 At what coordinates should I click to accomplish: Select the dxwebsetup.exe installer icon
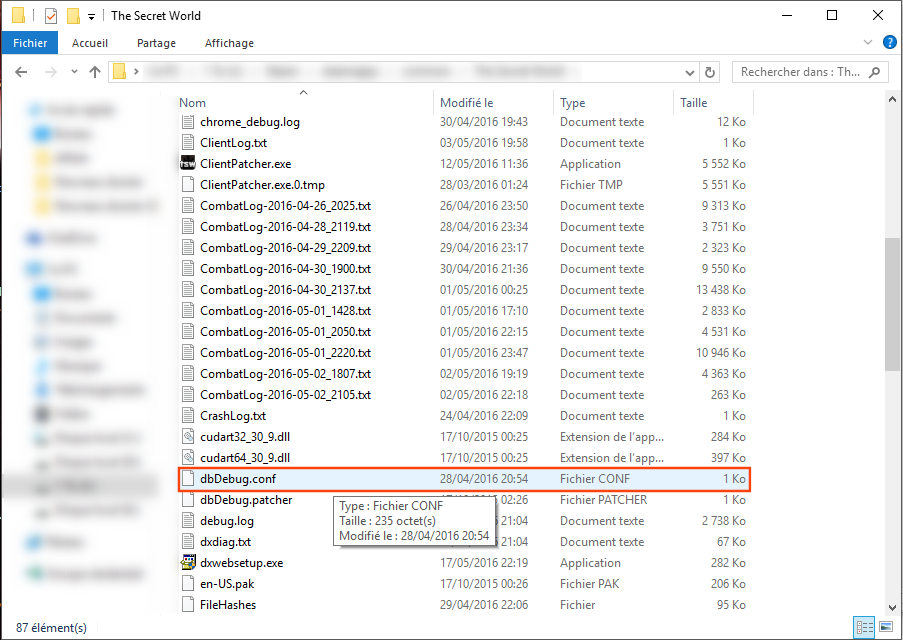[x=188, y=563]
